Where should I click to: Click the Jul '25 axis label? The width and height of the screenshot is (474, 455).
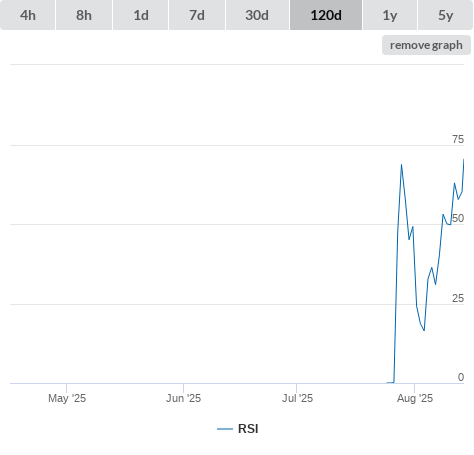pos(297,398)
